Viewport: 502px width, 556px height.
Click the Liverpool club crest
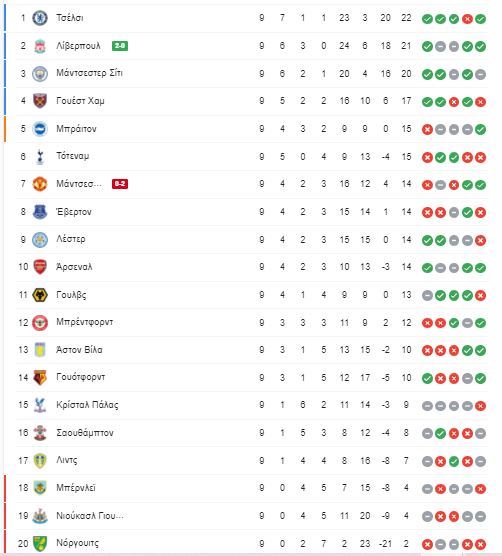40,46
